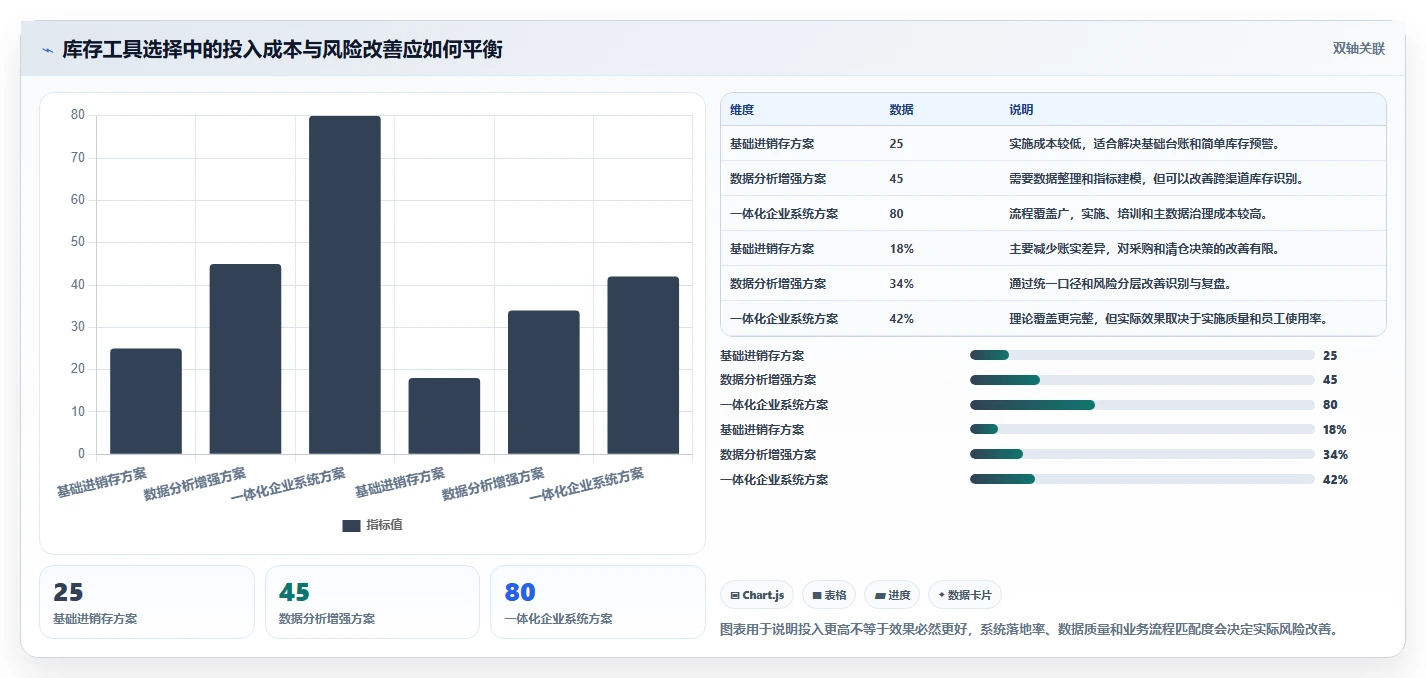Image resolution: width=1426 pixels, height=678 pixels.
Task: Click the chart bar valued 25
Action: 146,401
